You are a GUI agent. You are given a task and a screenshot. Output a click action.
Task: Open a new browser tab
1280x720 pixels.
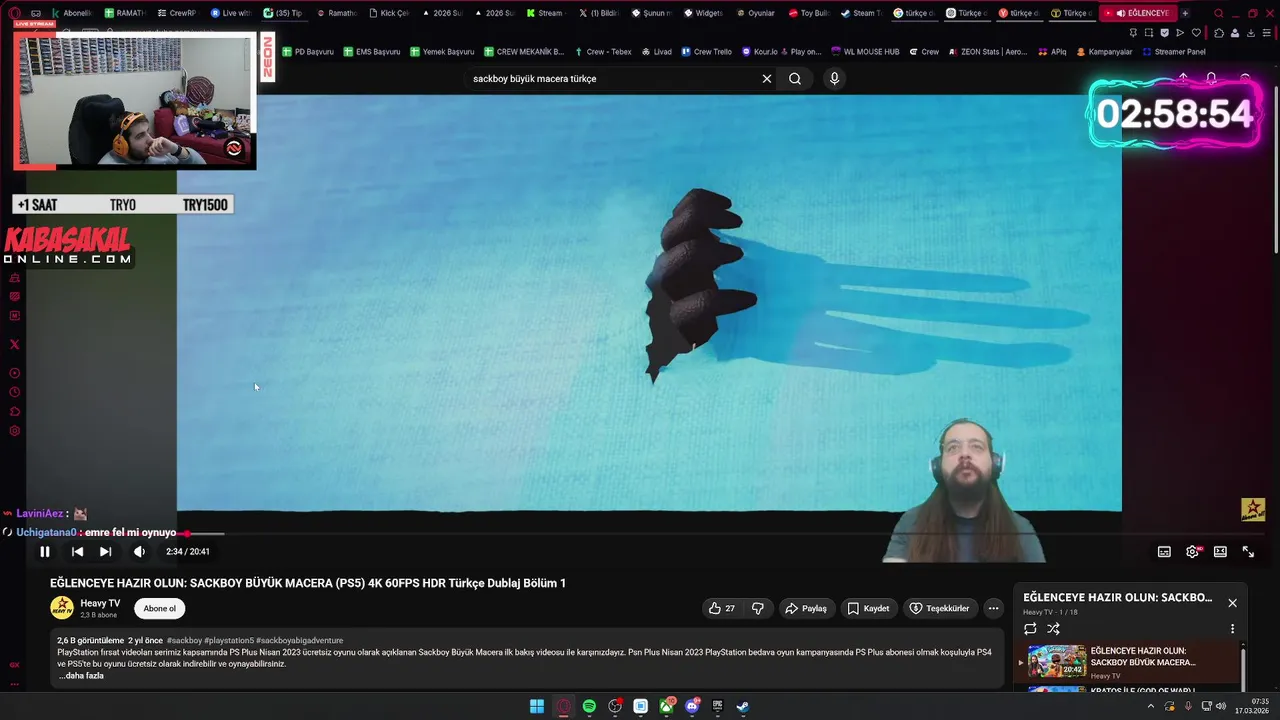1185,13
